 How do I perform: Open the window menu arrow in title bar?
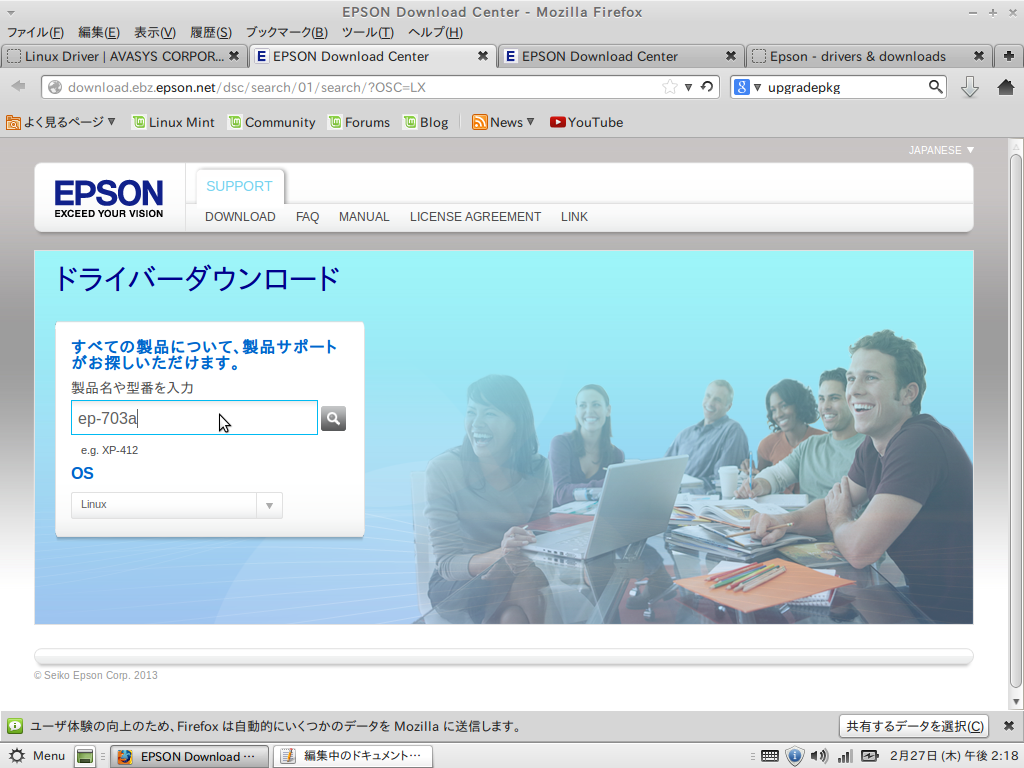click(10, 12)
